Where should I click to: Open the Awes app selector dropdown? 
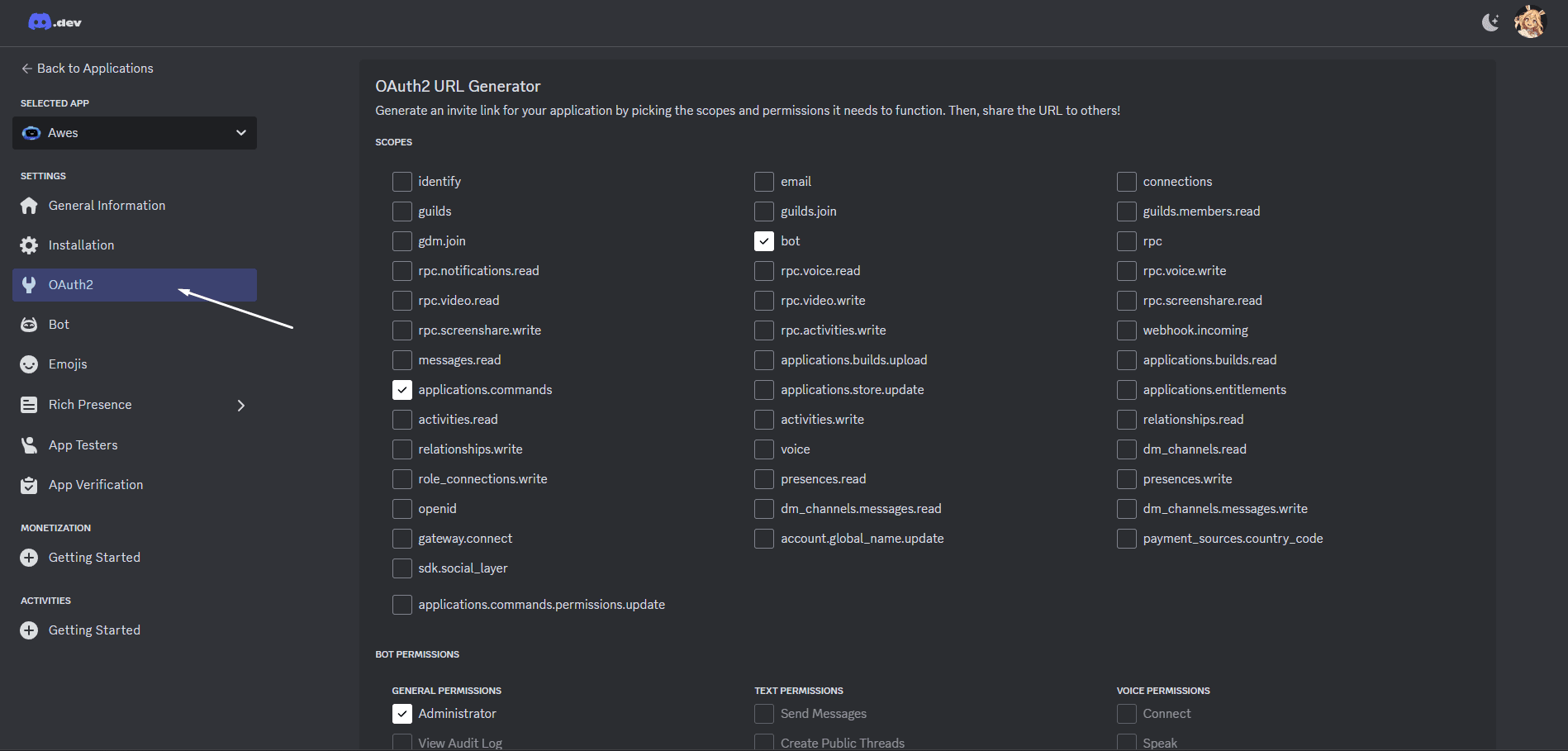(x=135, y=133)
